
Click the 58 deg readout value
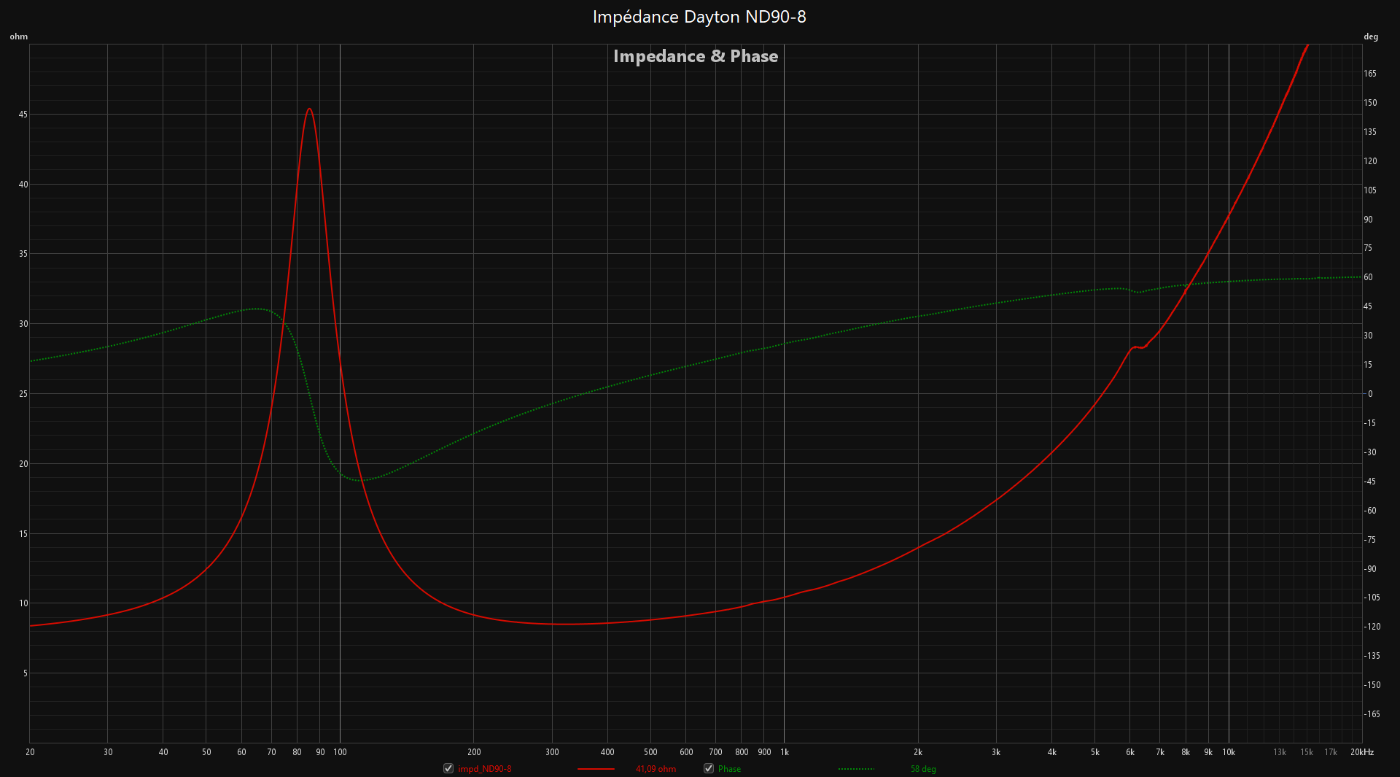point(923,769)
